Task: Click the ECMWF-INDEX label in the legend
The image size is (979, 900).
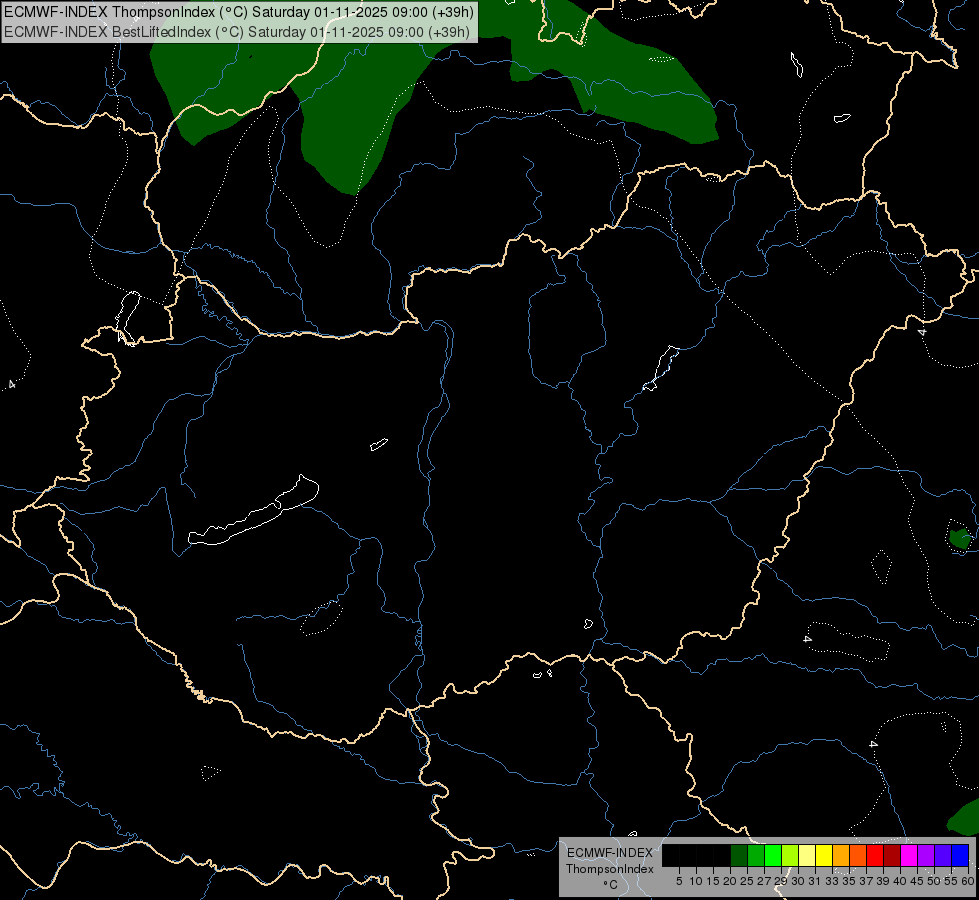Action: coord(610,853)
